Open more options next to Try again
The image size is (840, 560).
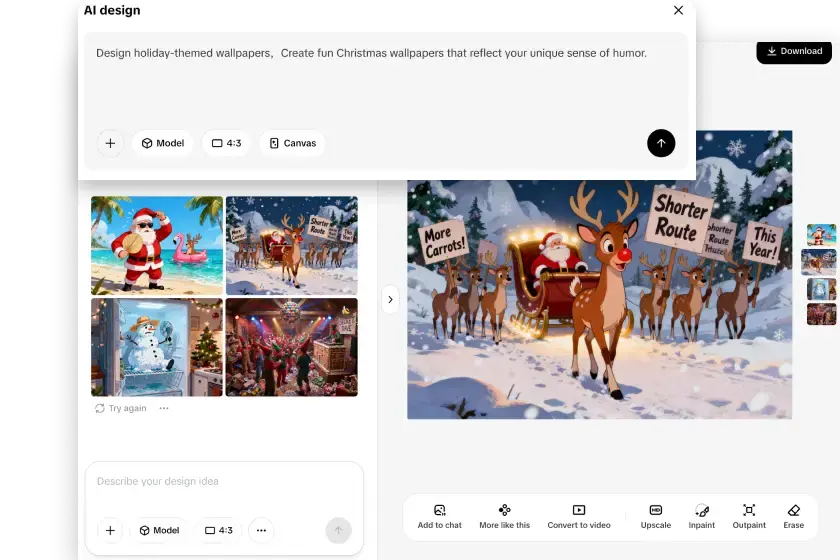coord(164,408)
